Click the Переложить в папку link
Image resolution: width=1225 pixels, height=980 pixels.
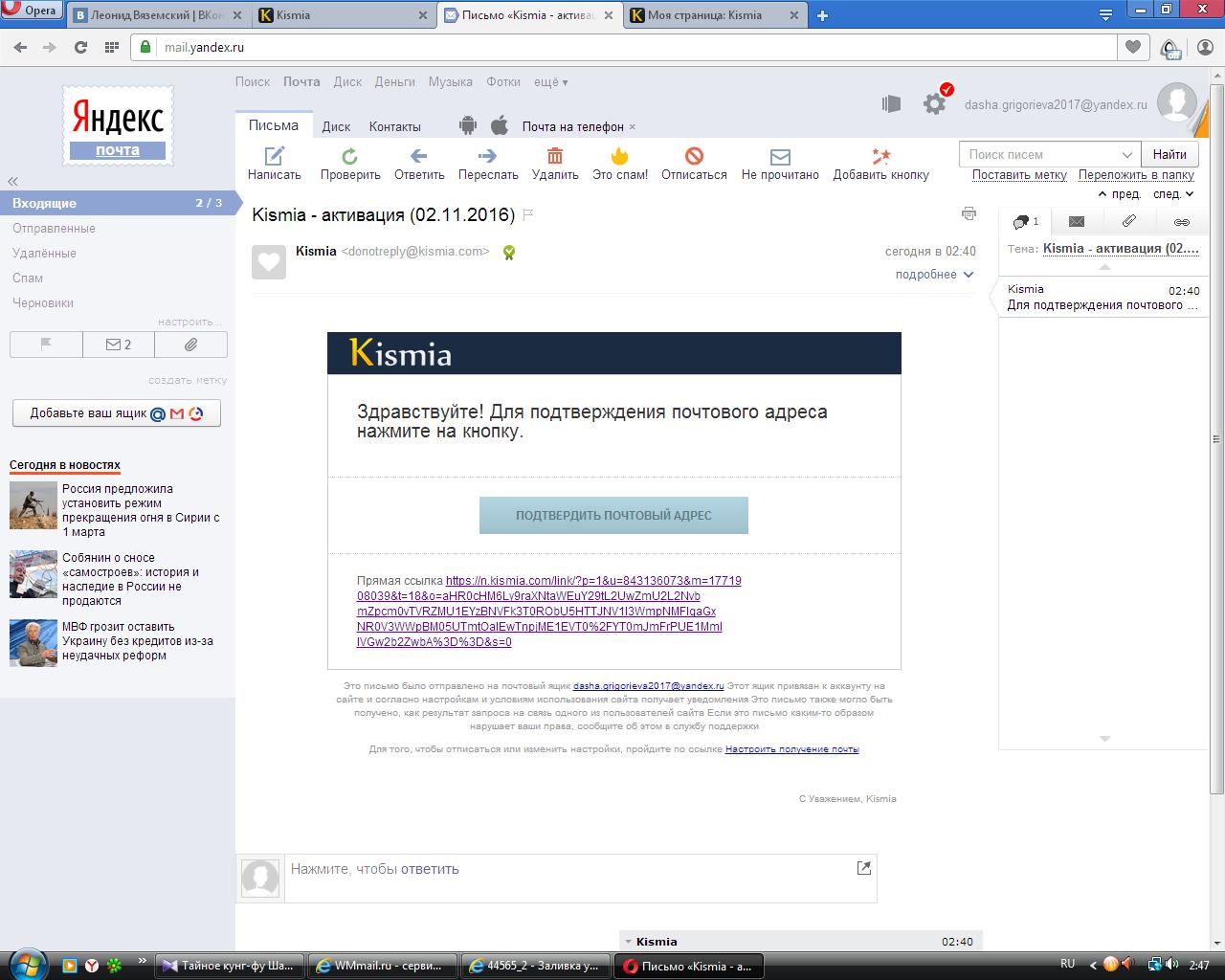(x=1136, y=175)
